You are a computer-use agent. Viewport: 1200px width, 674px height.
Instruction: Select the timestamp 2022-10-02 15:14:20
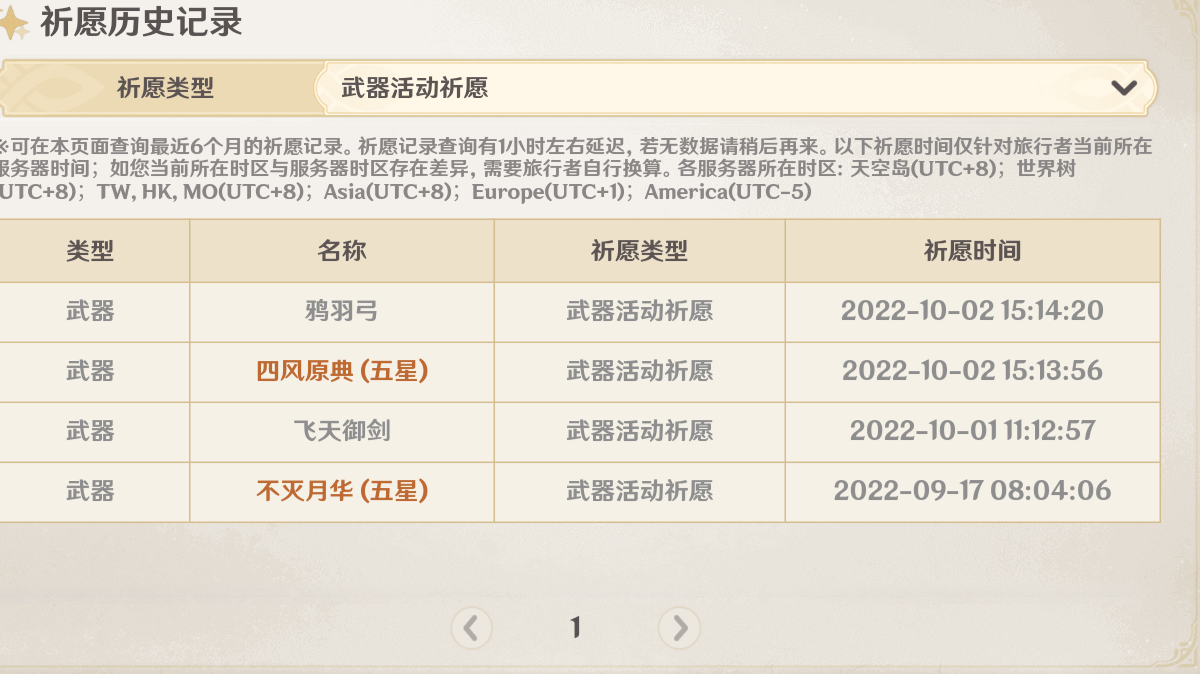click(x=972, y=311)
